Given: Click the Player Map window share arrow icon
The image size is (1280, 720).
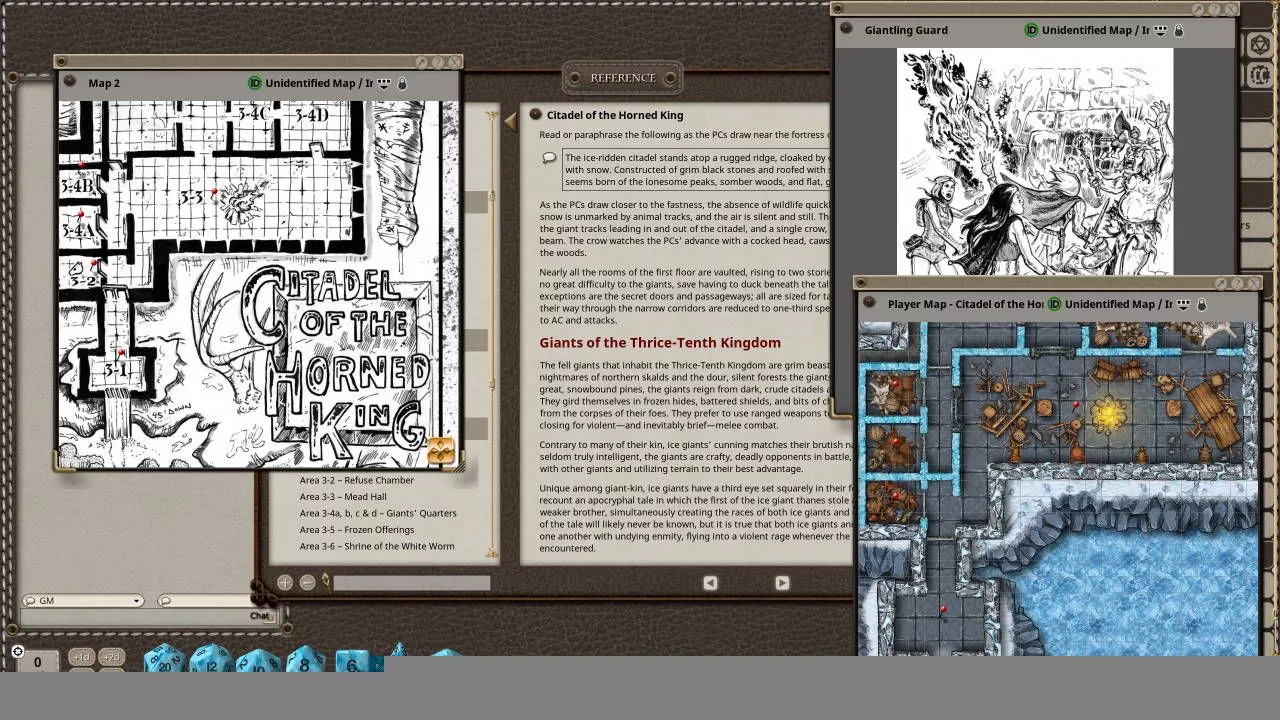Looking at the screenshot, I should click(x=1220, y=283).
